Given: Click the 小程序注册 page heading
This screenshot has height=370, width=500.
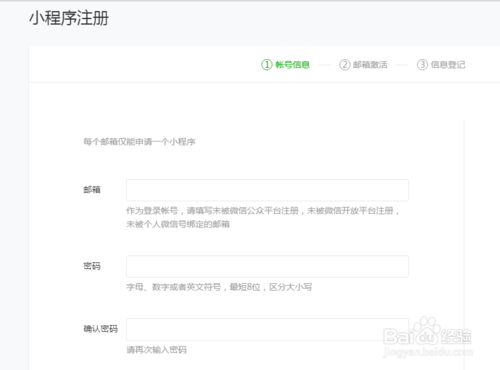Looking at the screenshot, I should point(69,18).
